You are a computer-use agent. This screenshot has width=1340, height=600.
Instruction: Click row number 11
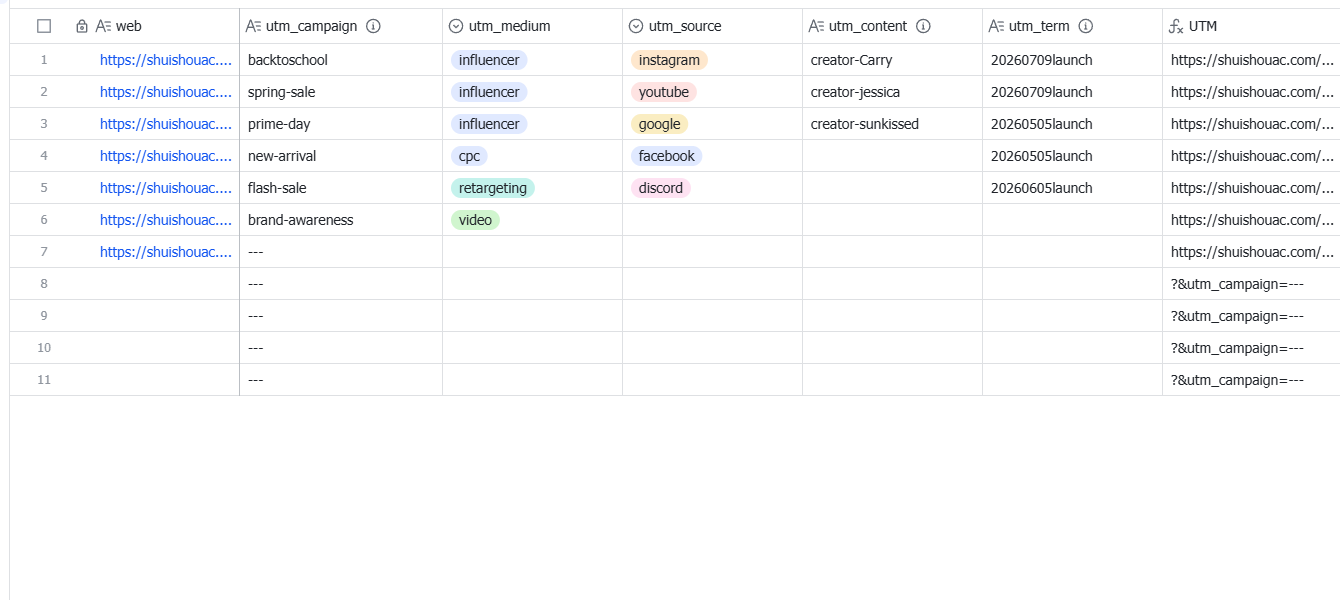coord(44,380)
